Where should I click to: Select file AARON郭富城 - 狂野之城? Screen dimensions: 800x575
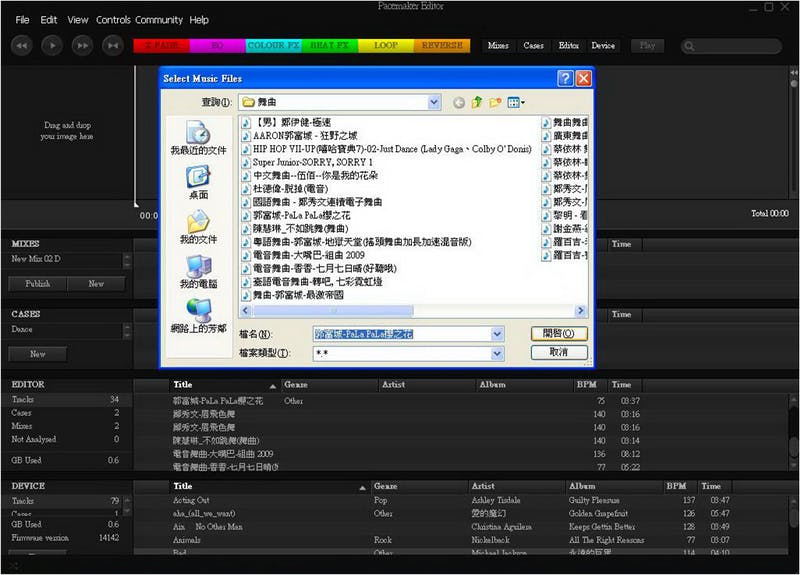click(299, 136)
